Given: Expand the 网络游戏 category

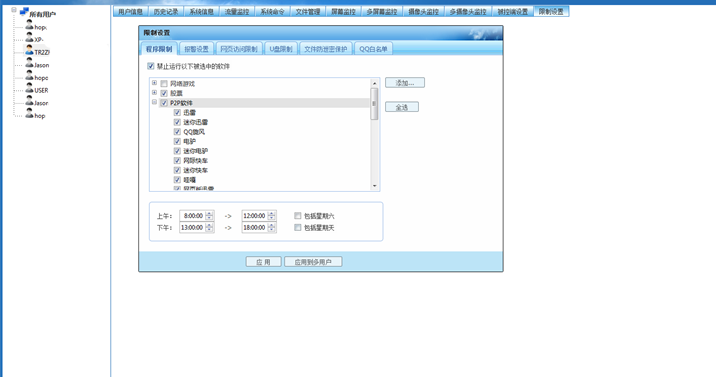Looking at the screenshot, I should [x=154, y=83].
